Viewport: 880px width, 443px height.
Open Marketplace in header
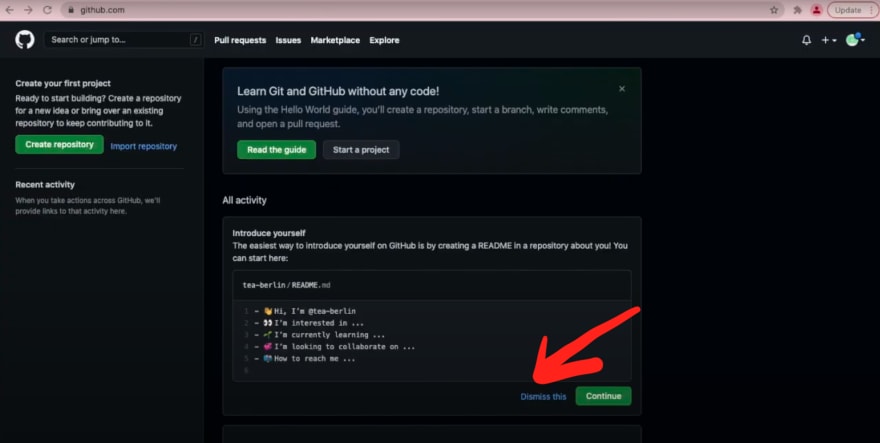335,40
